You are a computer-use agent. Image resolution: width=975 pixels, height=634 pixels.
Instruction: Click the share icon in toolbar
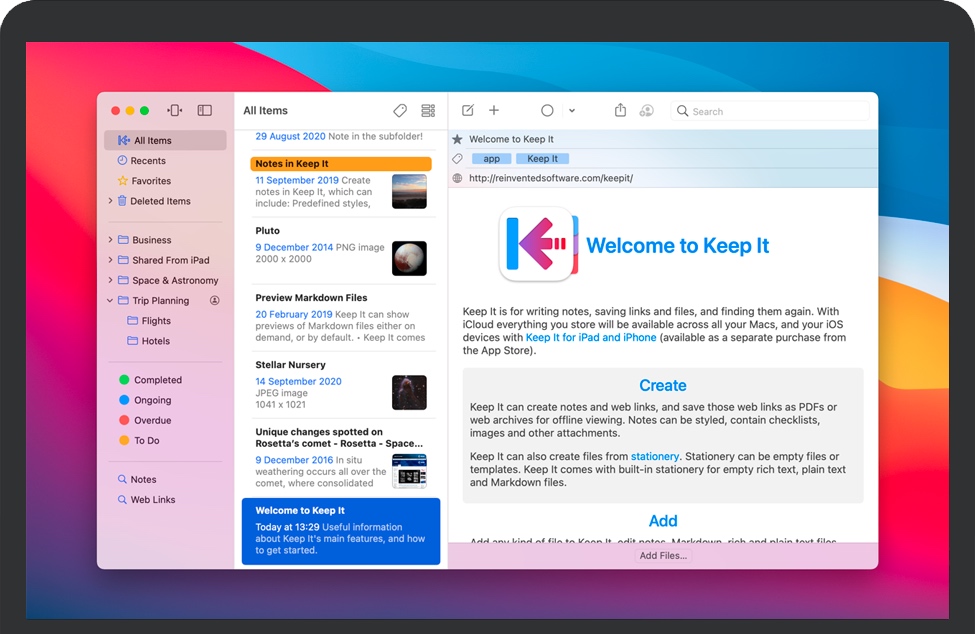point(620,111)
